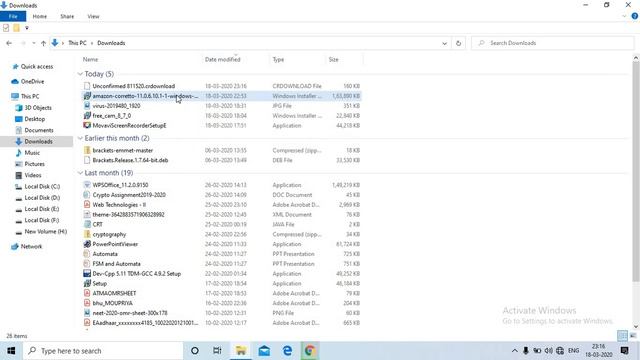640x360 pixels.
Task: Click the vertical scrollbar of file list
Action: pyautogui.click(x=636, y=171)
